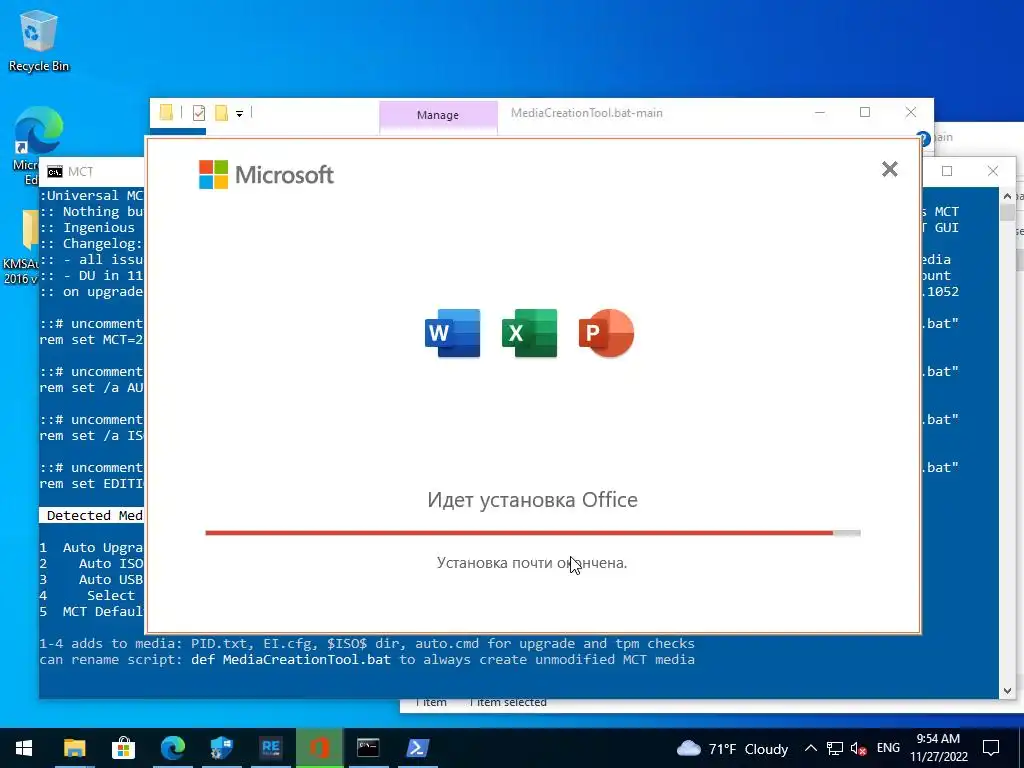Click the Properties checkmark quick access icon
Viewport: 1024px width, 768px height.
[x=199, y=113]
